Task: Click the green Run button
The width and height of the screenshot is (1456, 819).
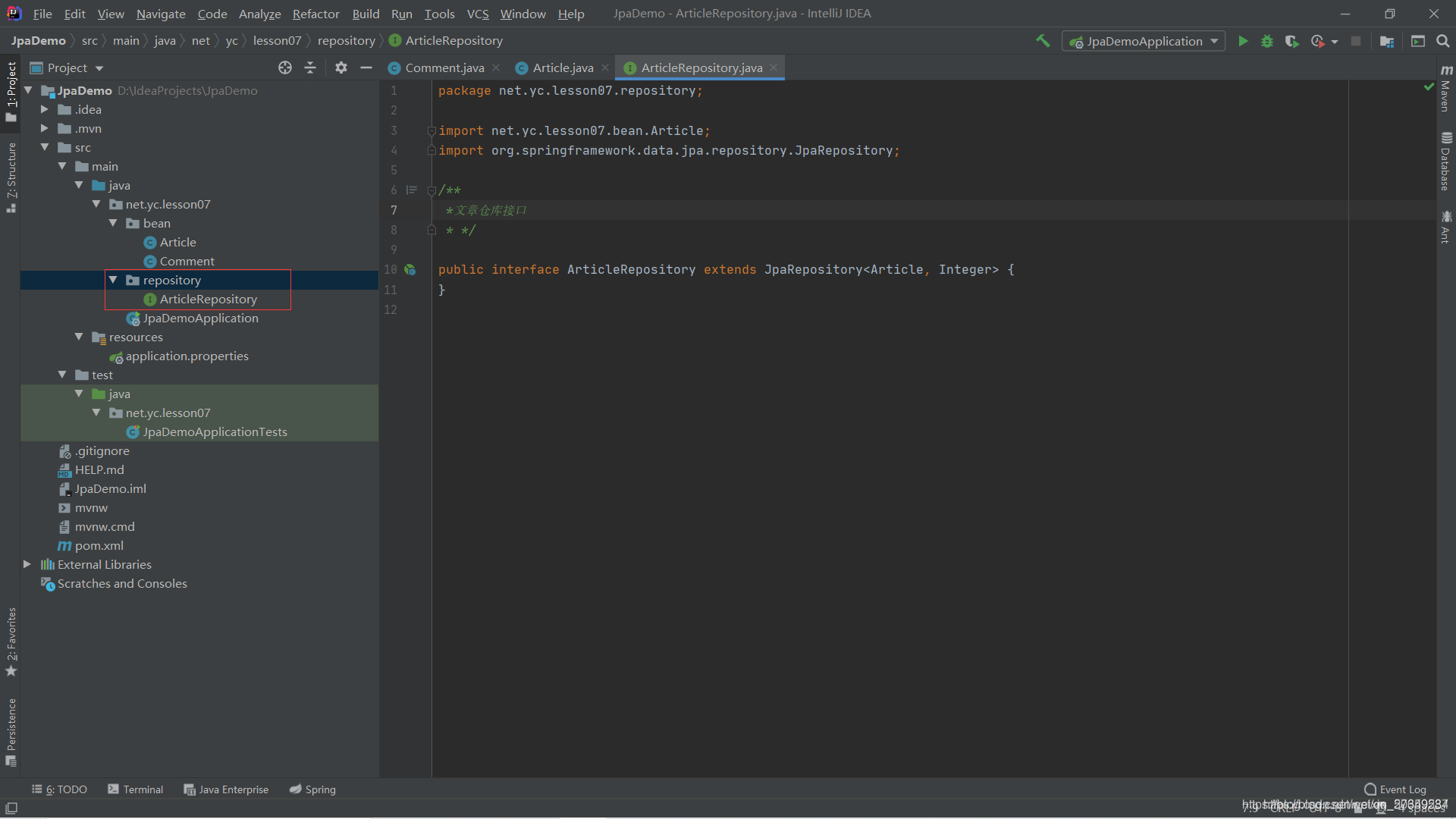Action: point(1243,41)
